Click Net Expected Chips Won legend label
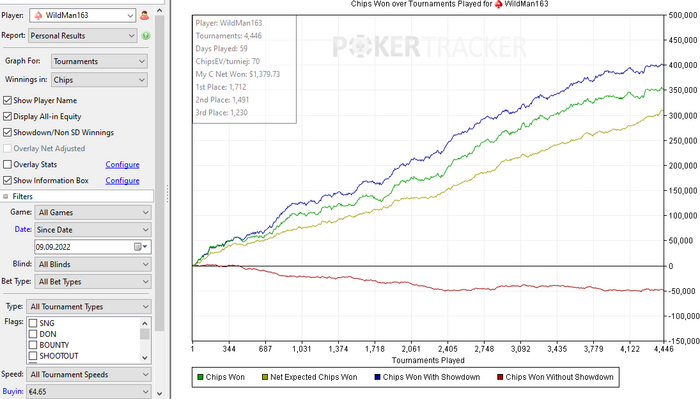This screenshot has width=700, height=399. (314, 377)
